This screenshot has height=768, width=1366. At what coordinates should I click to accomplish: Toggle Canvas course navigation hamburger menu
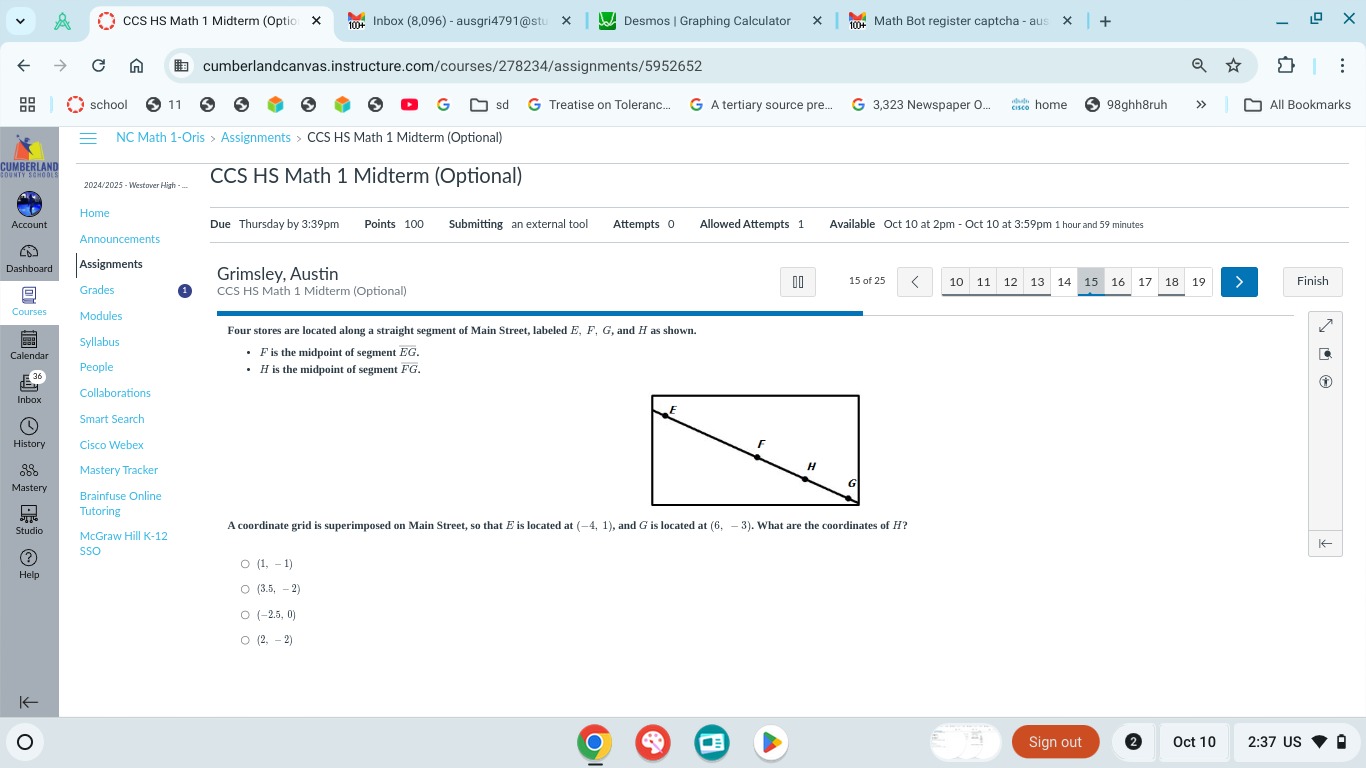tap(88, 138)
